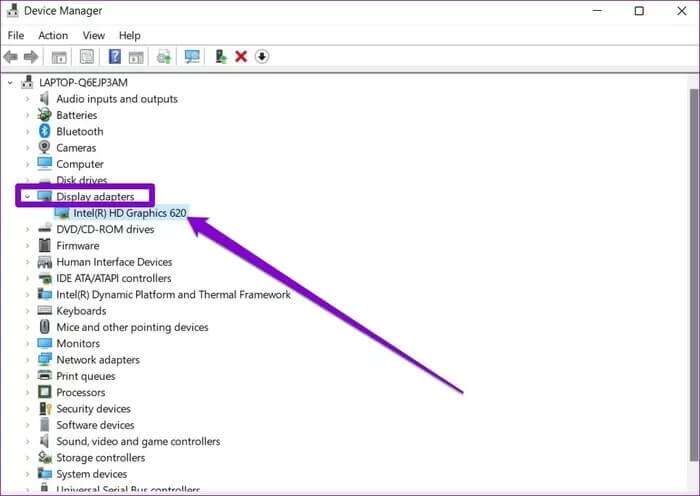700x496 pixels.
Task: Click the down arrow circular toolbar icon
Action: 262,57
